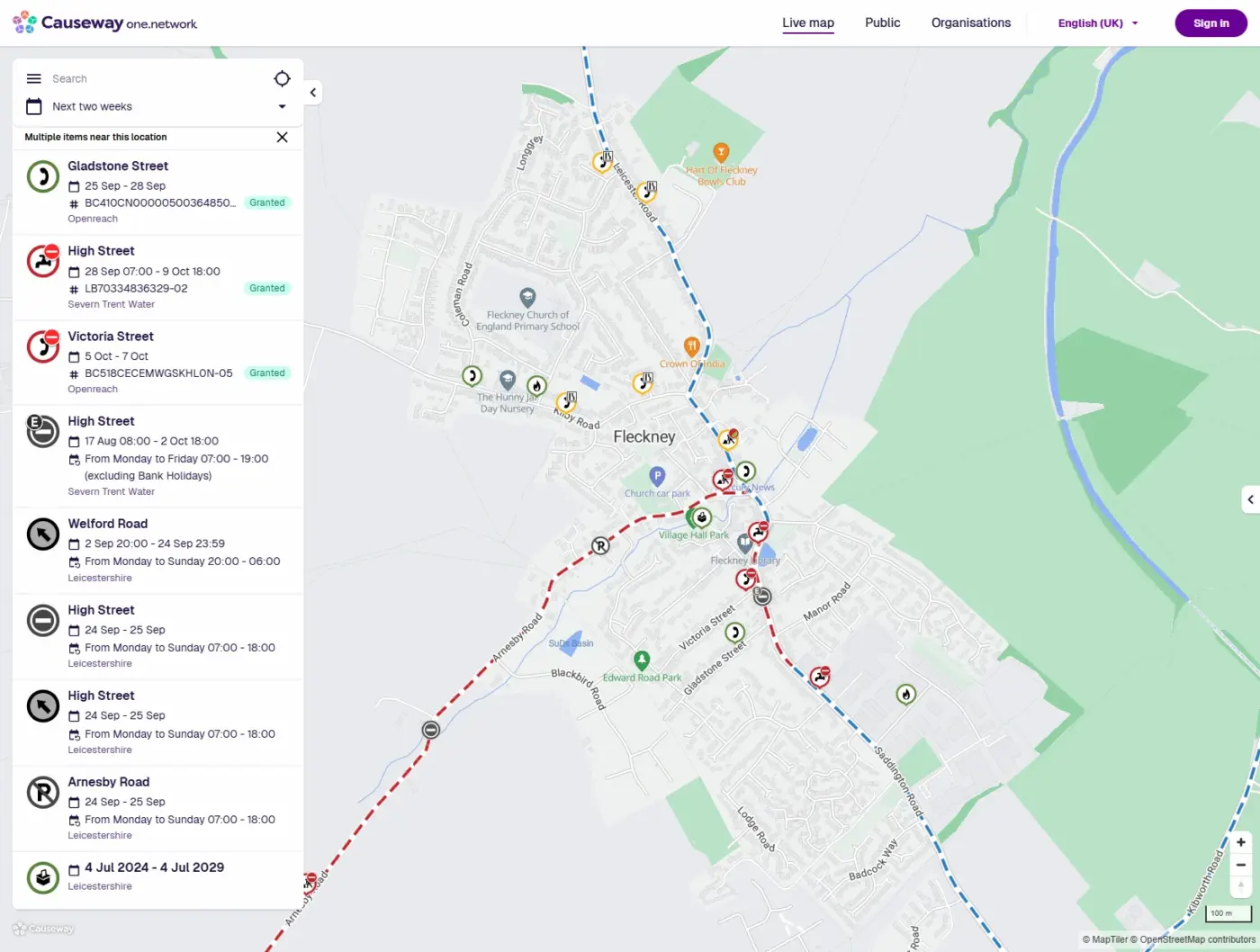
Task: Zoom out on the map
Action: pos(1241,865)
